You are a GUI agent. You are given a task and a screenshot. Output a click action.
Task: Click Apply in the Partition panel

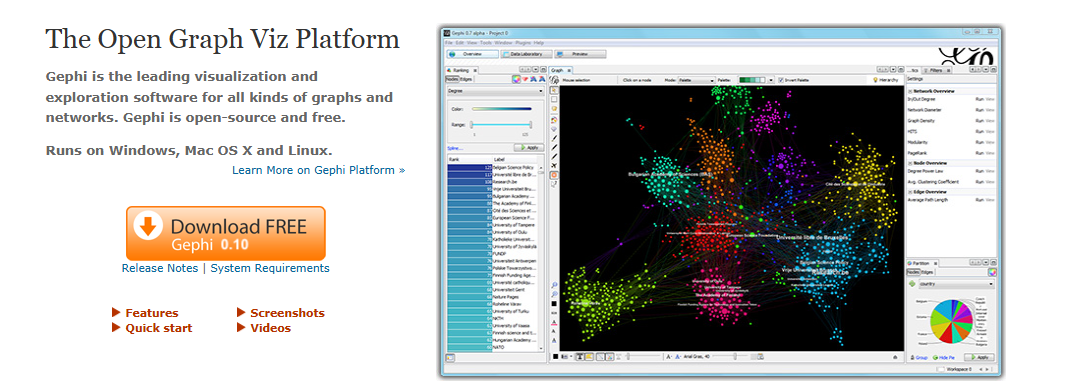coord(979,358)
